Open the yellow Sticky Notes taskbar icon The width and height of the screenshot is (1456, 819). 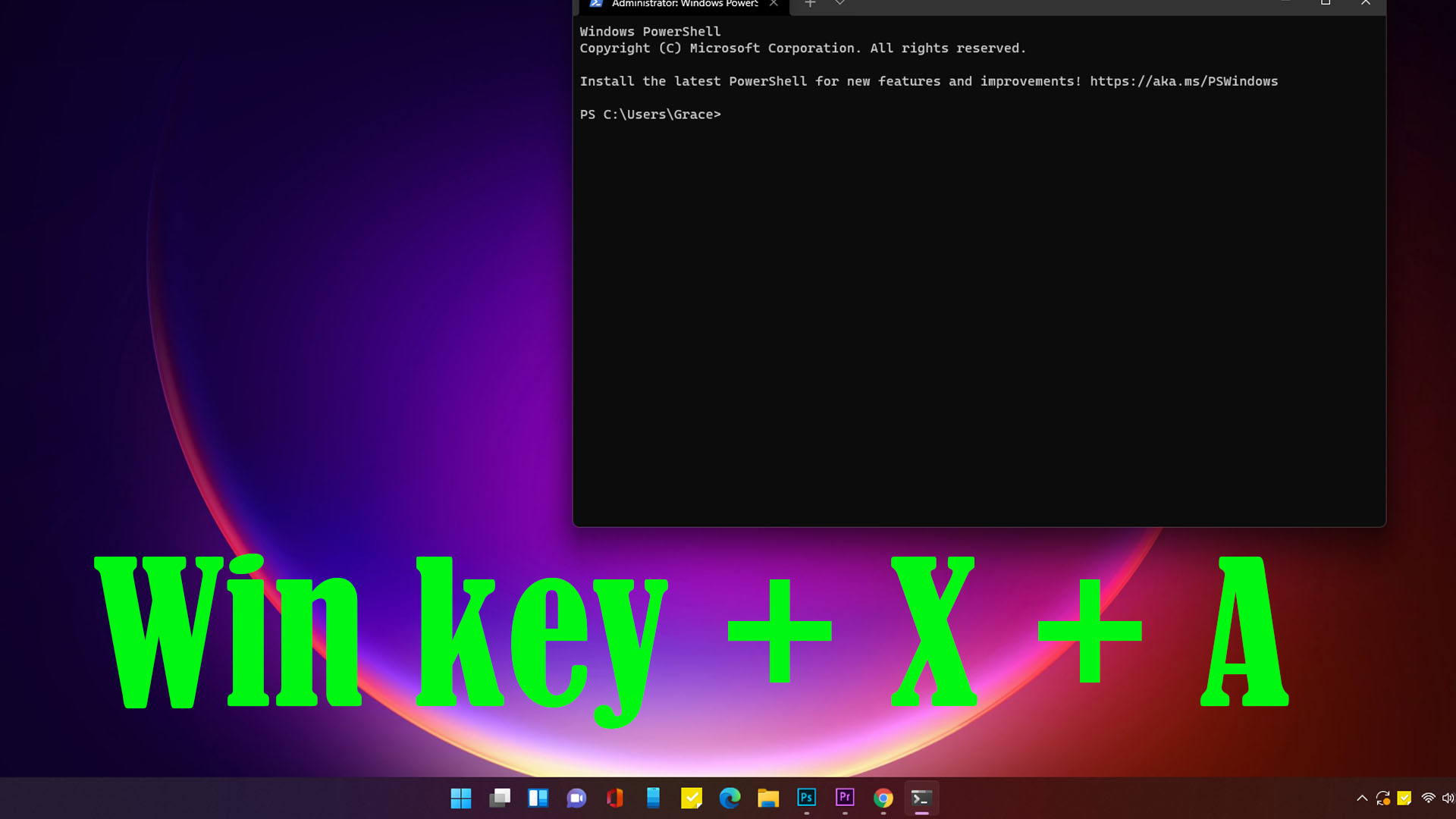(x=692, y=798)
